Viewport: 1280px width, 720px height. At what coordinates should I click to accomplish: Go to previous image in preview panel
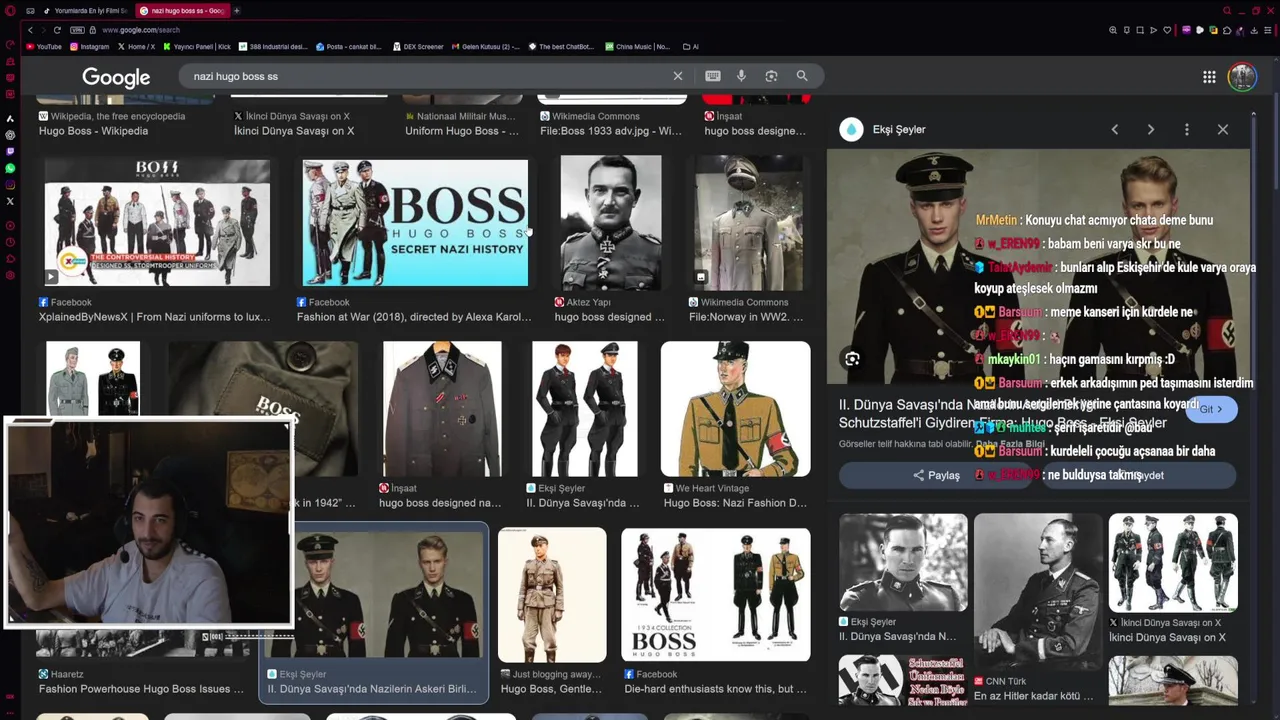(1115, 130)
